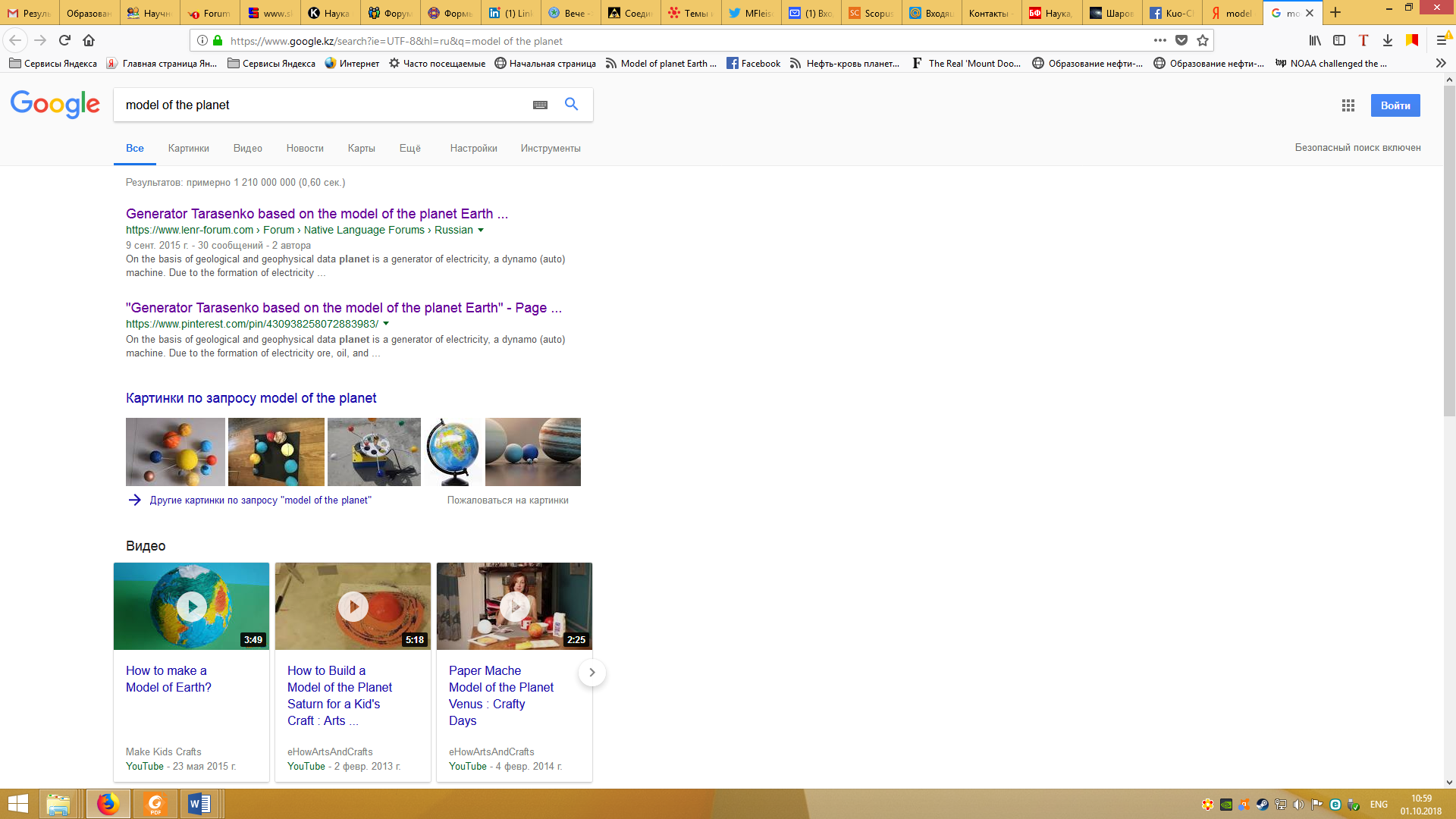Image resolution: width=1456 pixels, height=819 pixels.
Task: Play the How to make a Model of Earth video
Action: click(x=191, y=606)
